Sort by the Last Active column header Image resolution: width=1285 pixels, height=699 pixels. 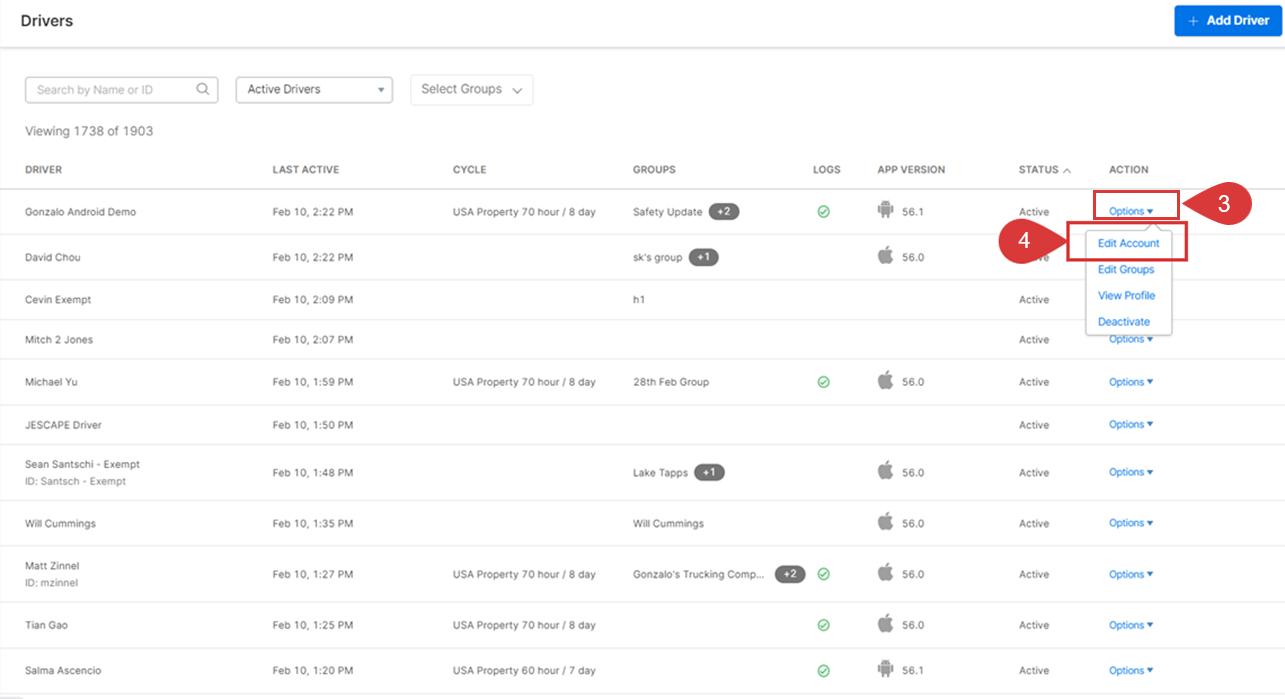(305, 170)
